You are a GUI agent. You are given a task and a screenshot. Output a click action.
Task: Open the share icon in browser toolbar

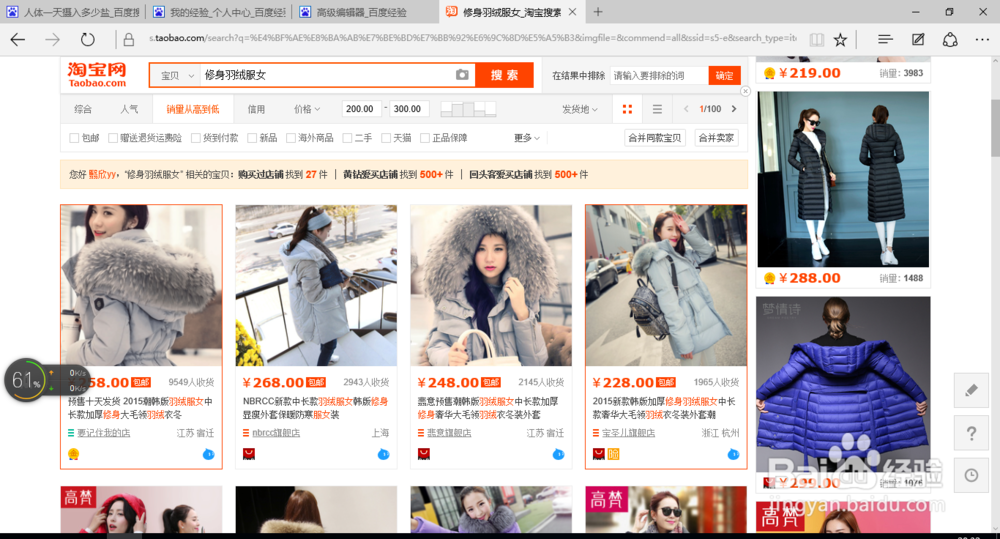(950, 40)
